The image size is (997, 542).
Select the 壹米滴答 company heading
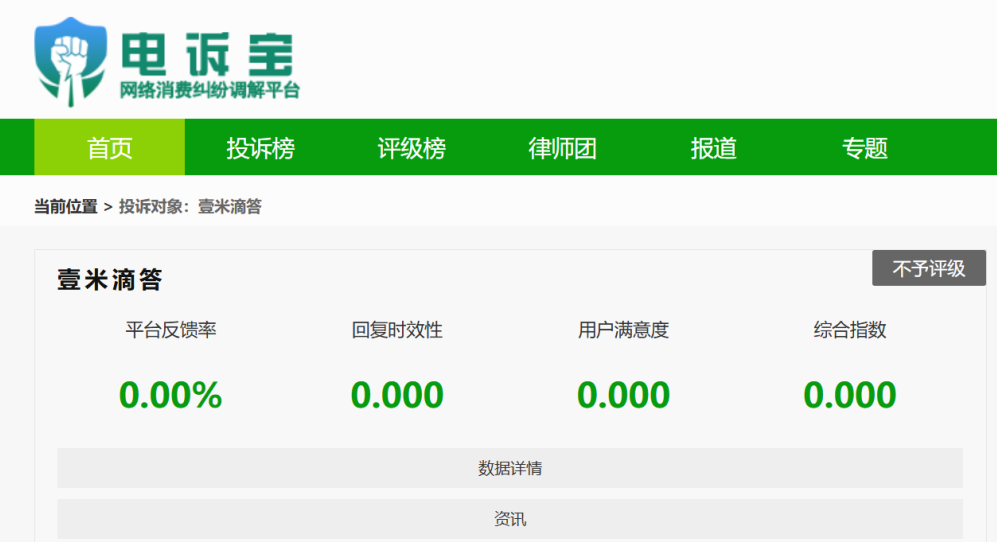(x=110, y=279)
